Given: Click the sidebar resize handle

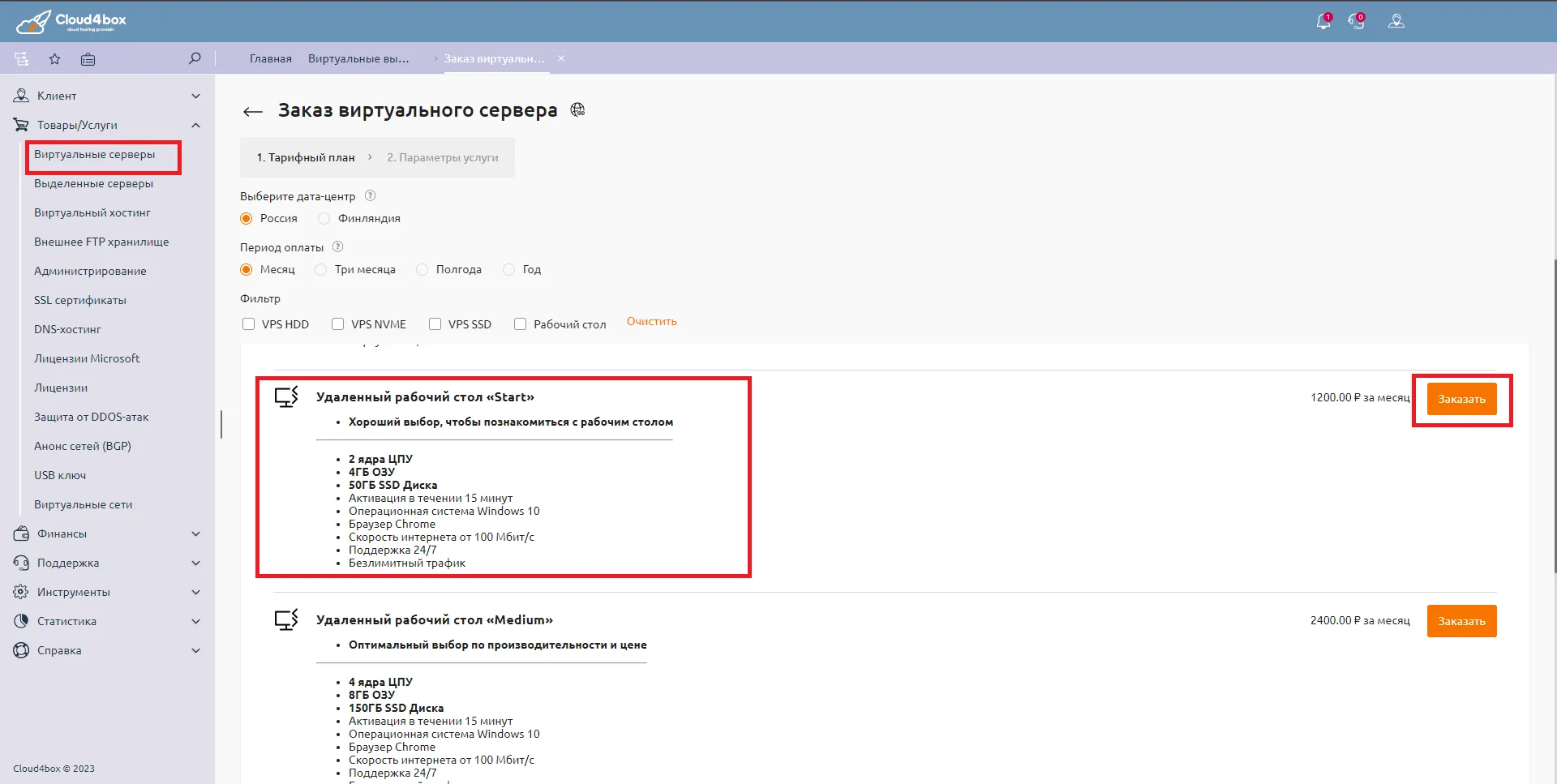Looking at the screenshot, I should [x=221, y=424].
